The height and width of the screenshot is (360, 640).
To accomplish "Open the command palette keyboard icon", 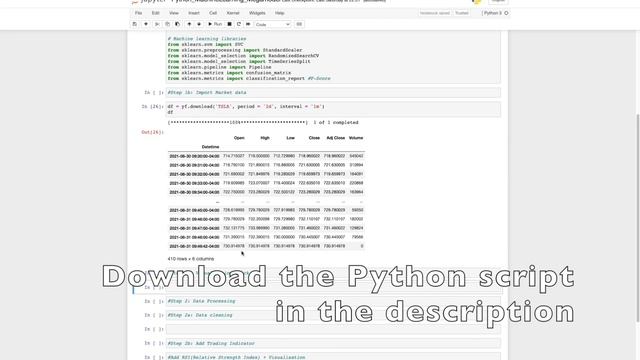I will point(299,24).
